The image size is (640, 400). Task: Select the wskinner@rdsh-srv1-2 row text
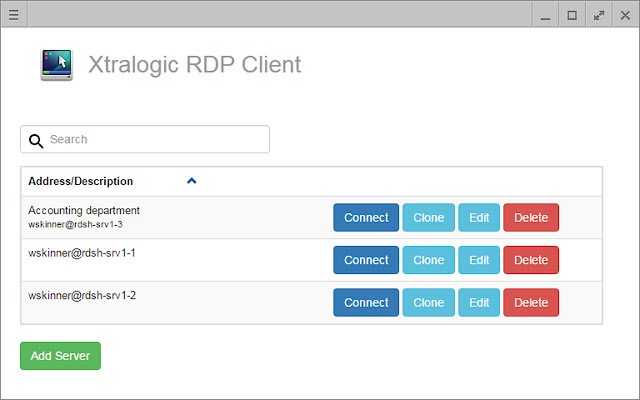tap(82, 296)
